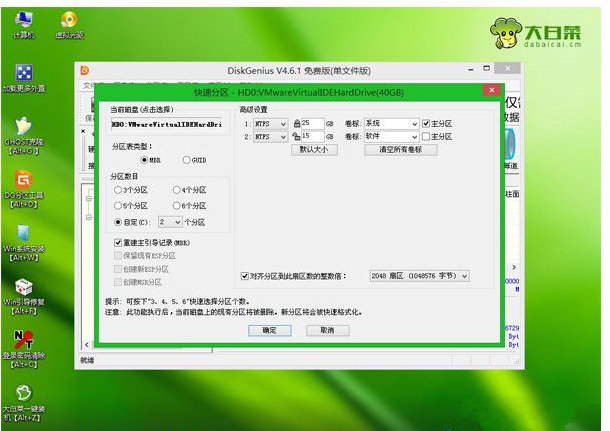
Task: Open sector alignment dropdown 2048 扇区
Action: 419,276
